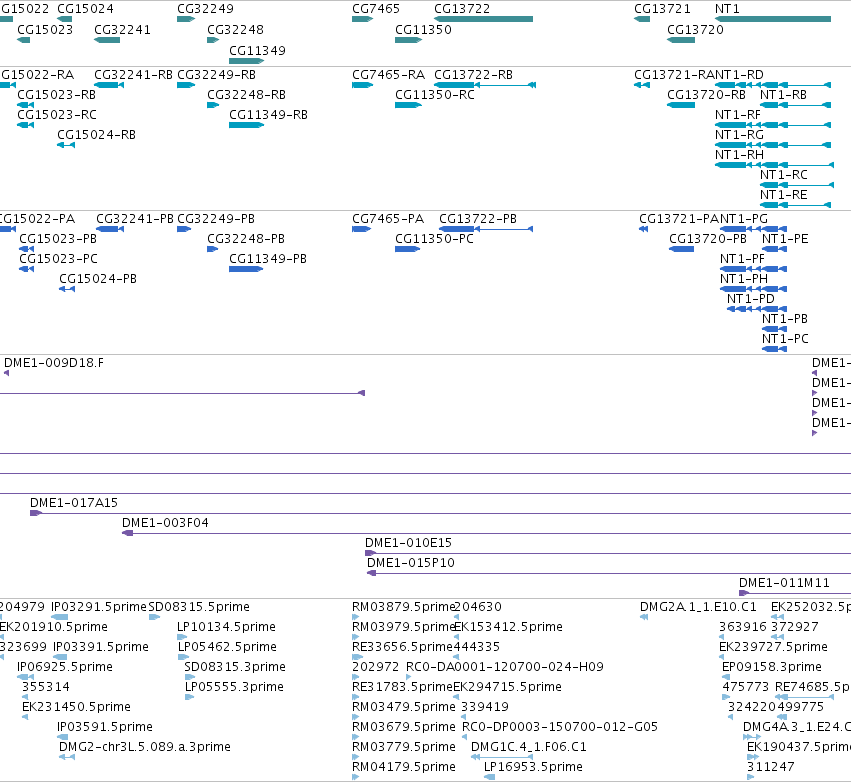Select CG32241 gene label
The width and height of the screenshot is (851, 782).
pos(123,30)
